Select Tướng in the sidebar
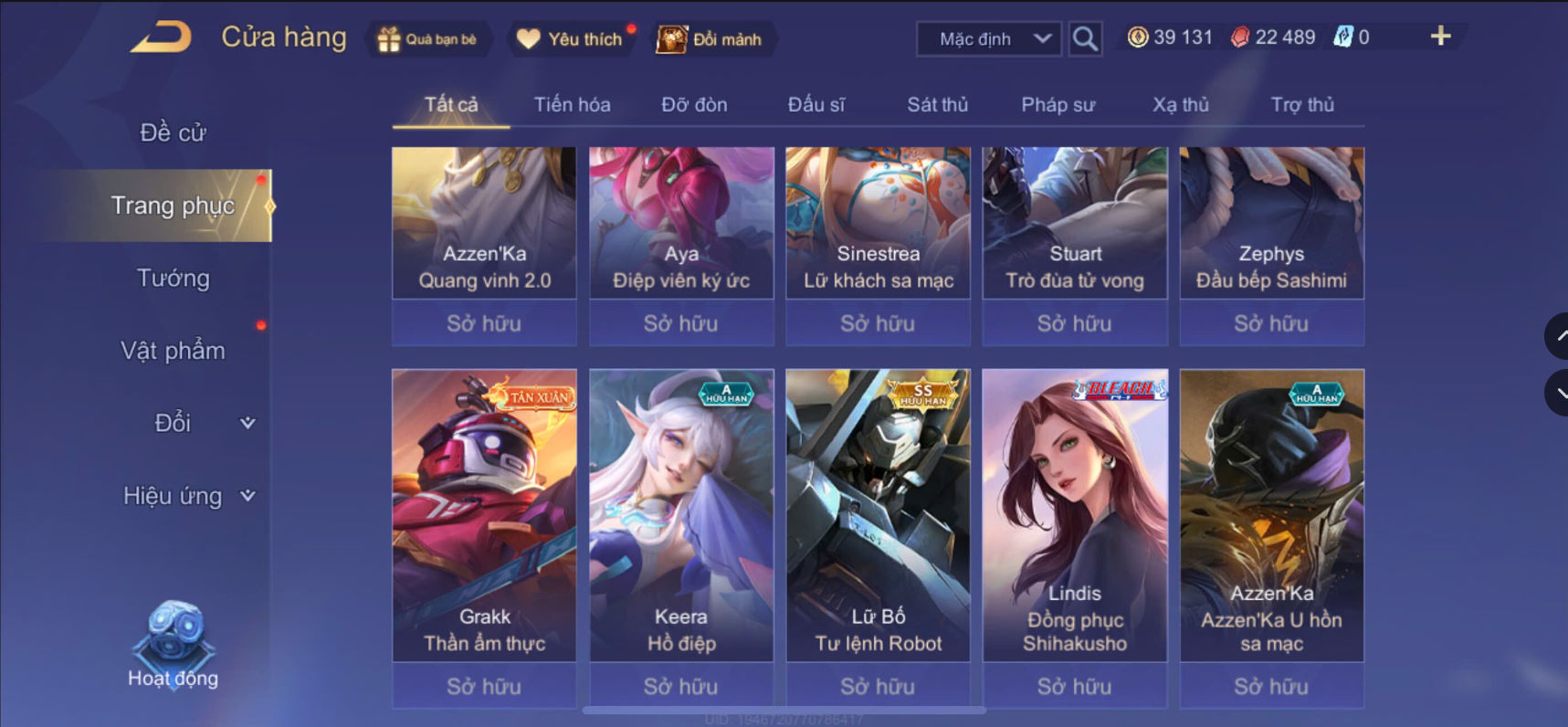This screenshot has height=727, width=1568. pyautogui.click(x=174, y=278)
